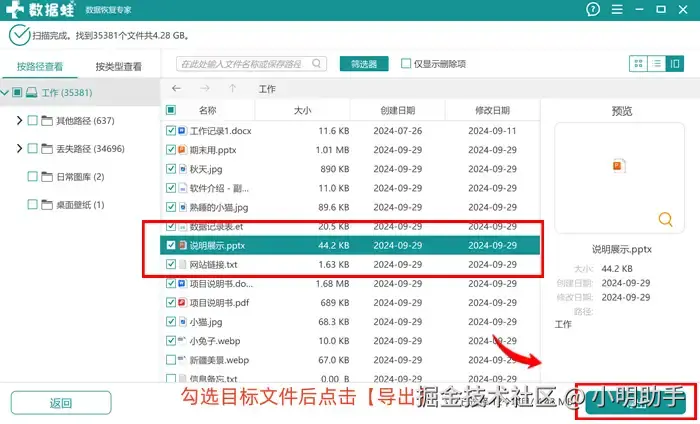
Task: Switch to 按类型查看 tab
Action: 118,67
